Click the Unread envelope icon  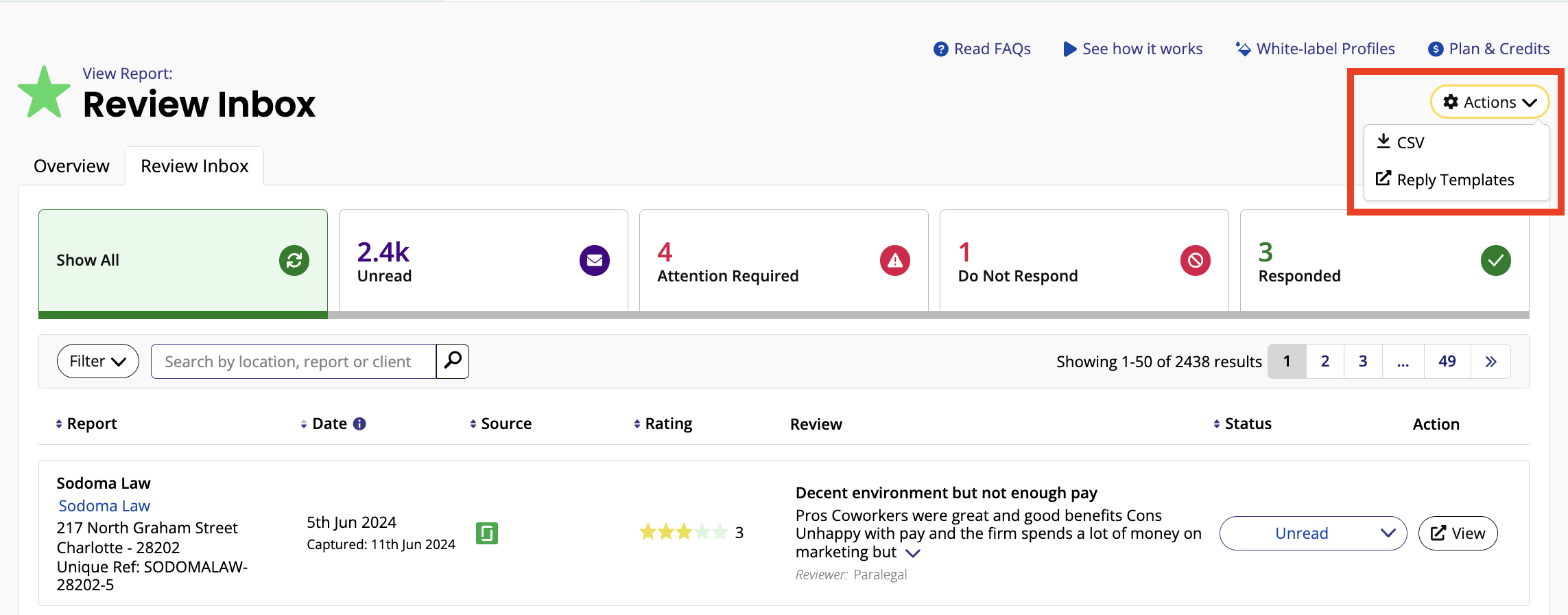pos(594,261)
